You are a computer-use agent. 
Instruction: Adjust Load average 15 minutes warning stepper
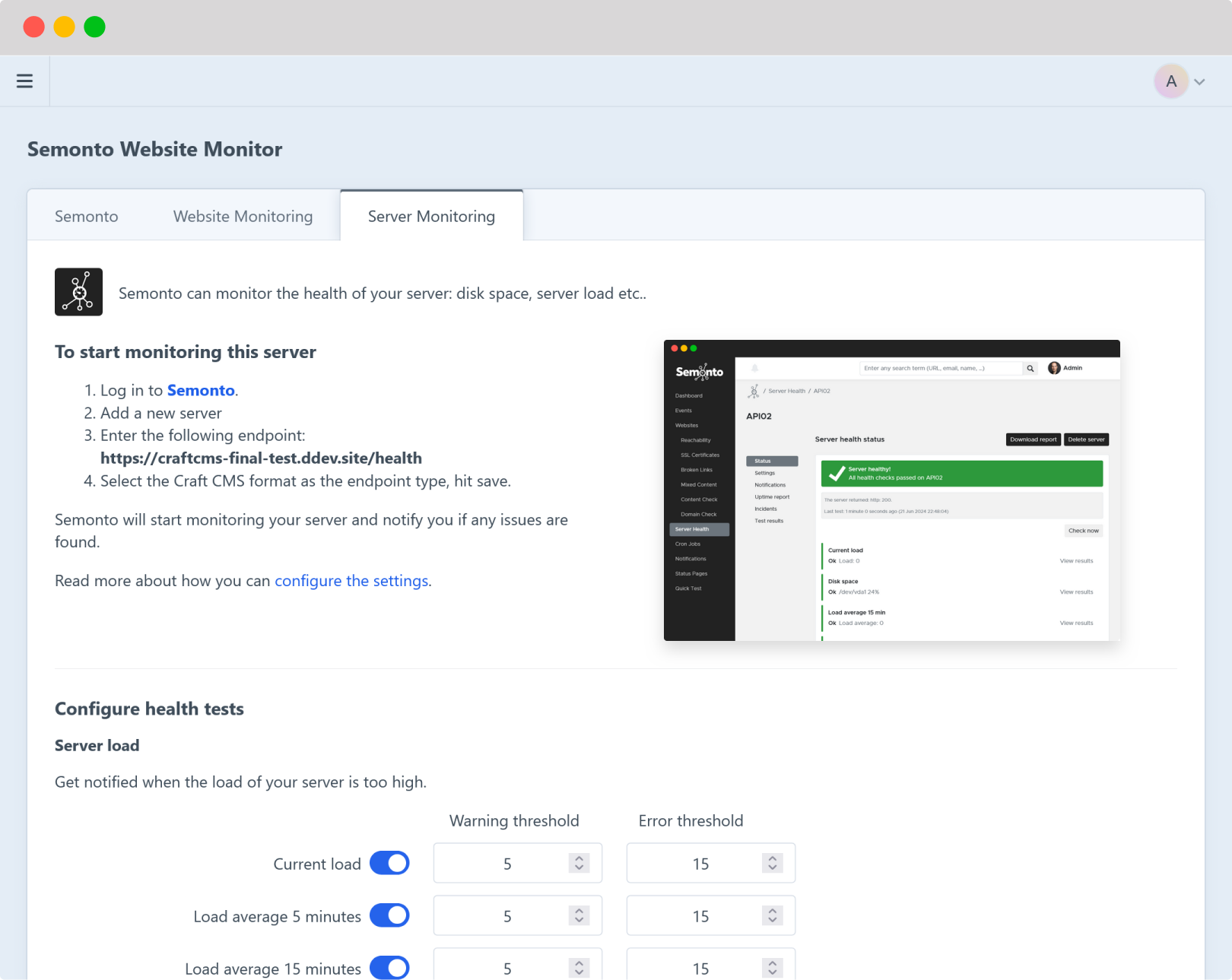click(x=579, y=968)
